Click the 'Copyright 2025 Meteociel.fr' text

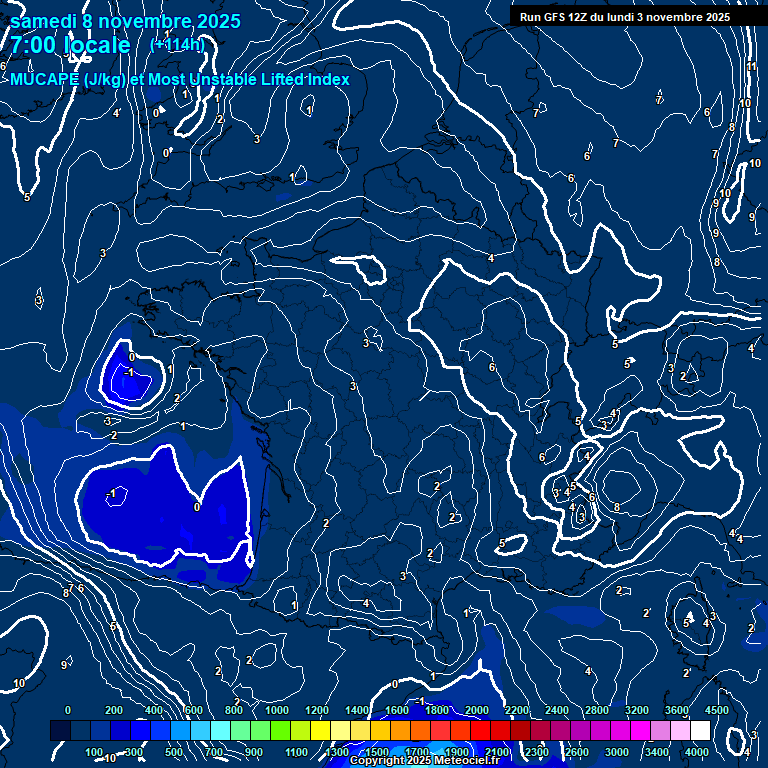(x=425, y=760)
